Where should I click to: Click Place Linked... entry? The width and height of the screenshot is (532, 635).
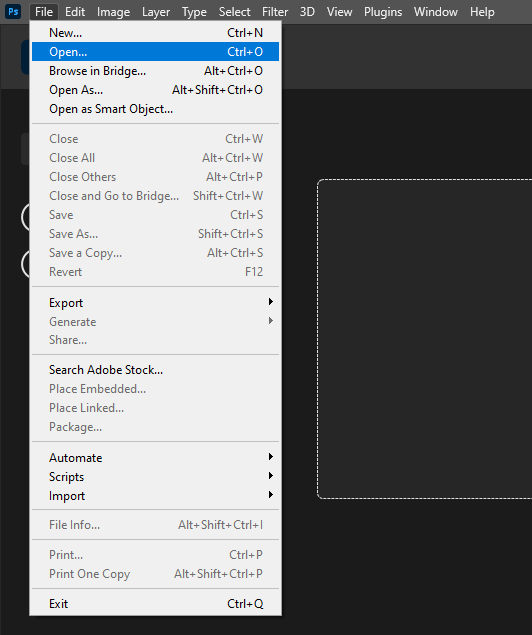155,408
